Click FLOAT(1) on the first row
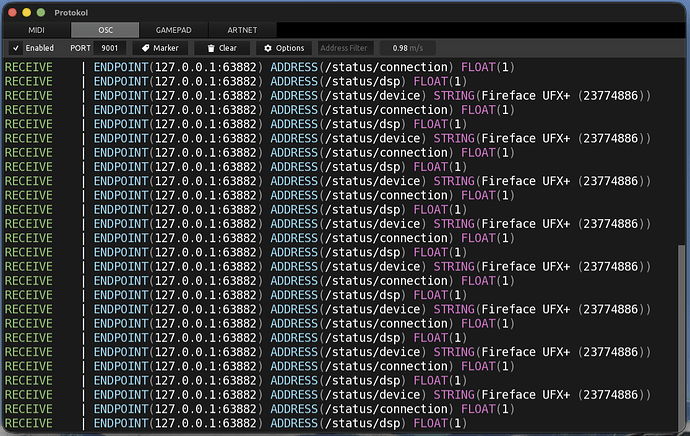Screen dimensions: 690x436 point(488,67)
